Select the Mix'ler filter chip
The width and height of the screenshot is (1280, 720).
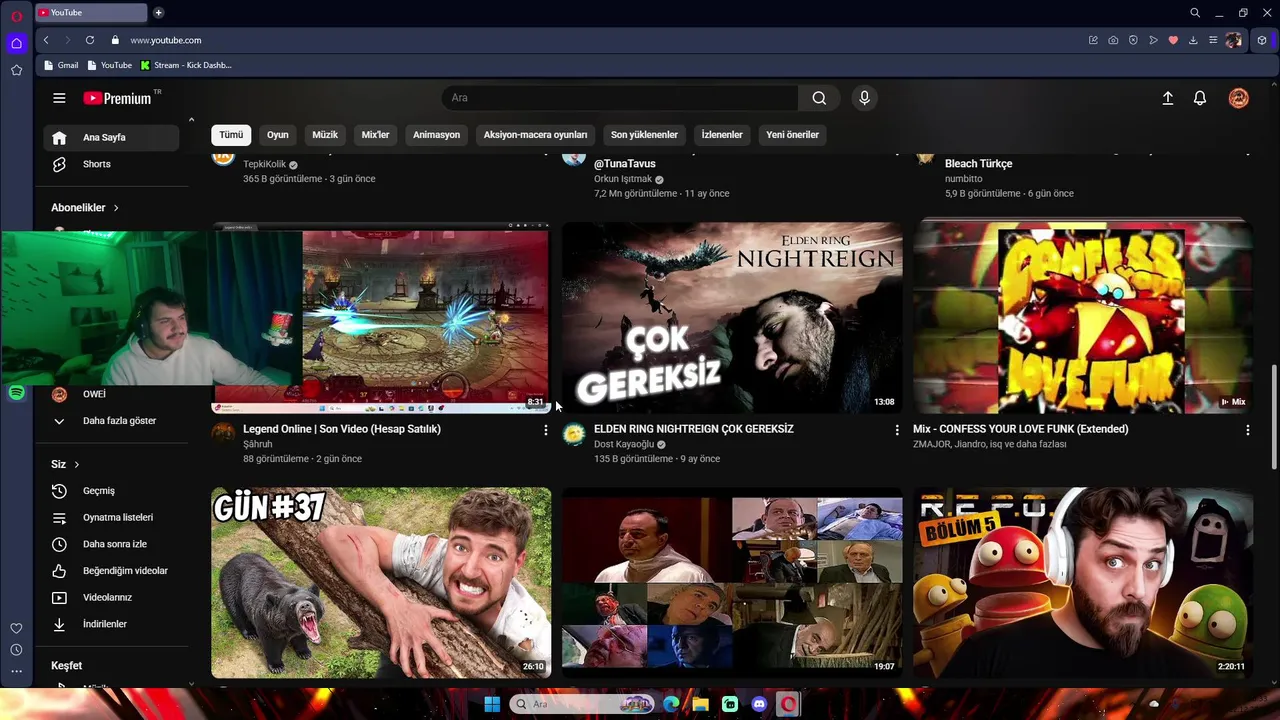tap(375, 135)
